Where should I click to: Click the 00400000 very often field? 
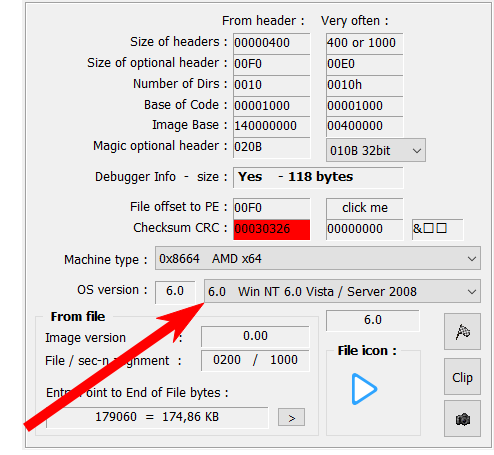tap(365, 126)
